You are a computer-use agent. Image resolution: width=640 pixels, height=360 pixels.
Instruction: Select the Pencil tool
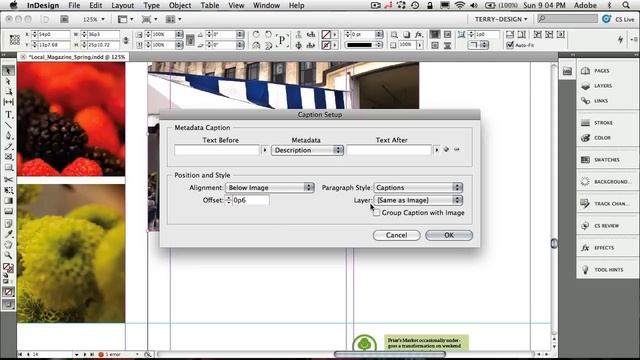(8, 146)
